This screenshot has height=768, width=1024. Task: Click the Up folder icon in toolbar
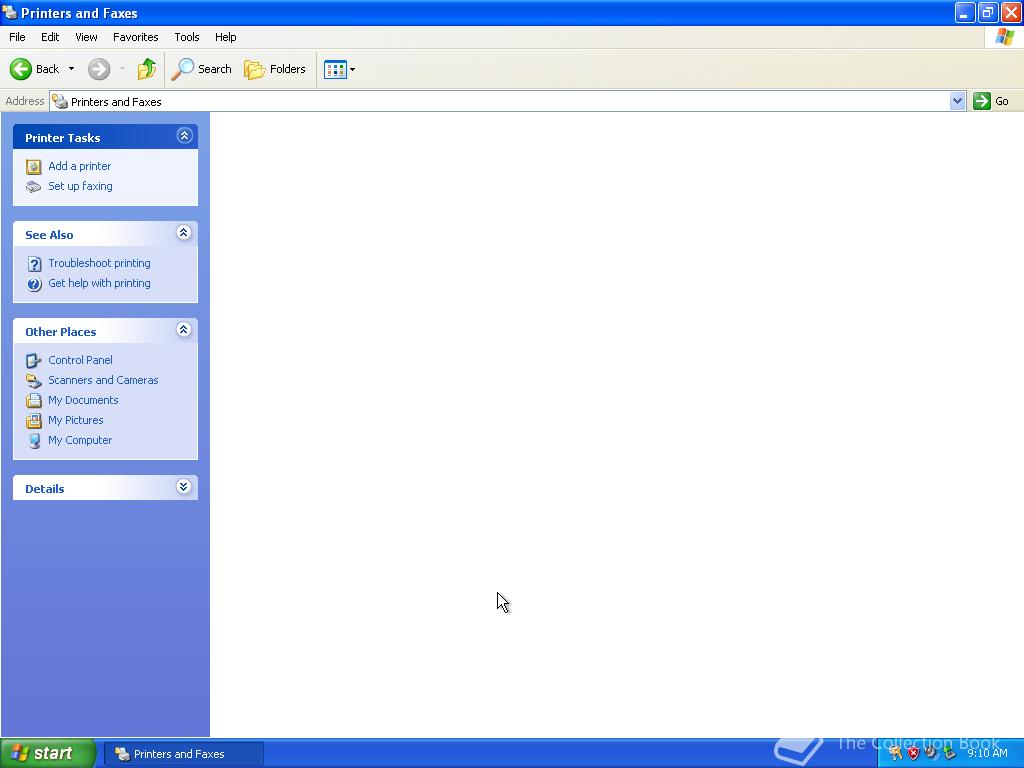(147, 69)
